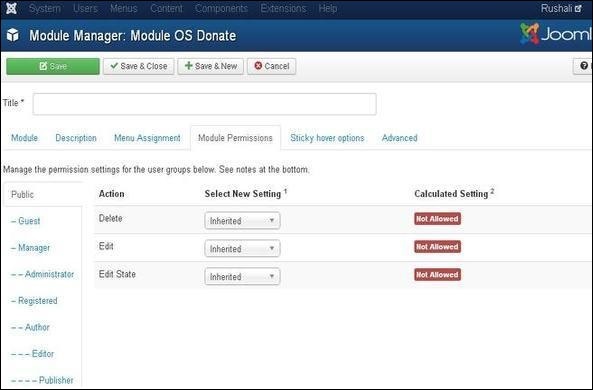The height and width of the screenshot is (390, 593).
Task: Open the Help menu in top bar
Action: (x=328, y=8)
